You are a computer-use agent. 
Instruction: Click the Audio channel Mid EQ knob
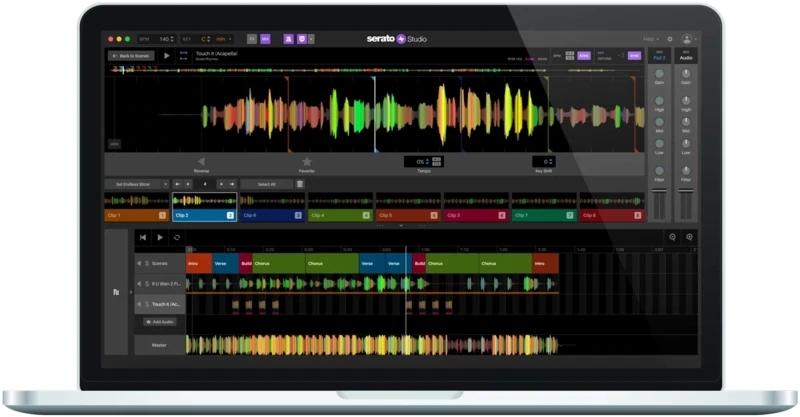click(686, 122)
